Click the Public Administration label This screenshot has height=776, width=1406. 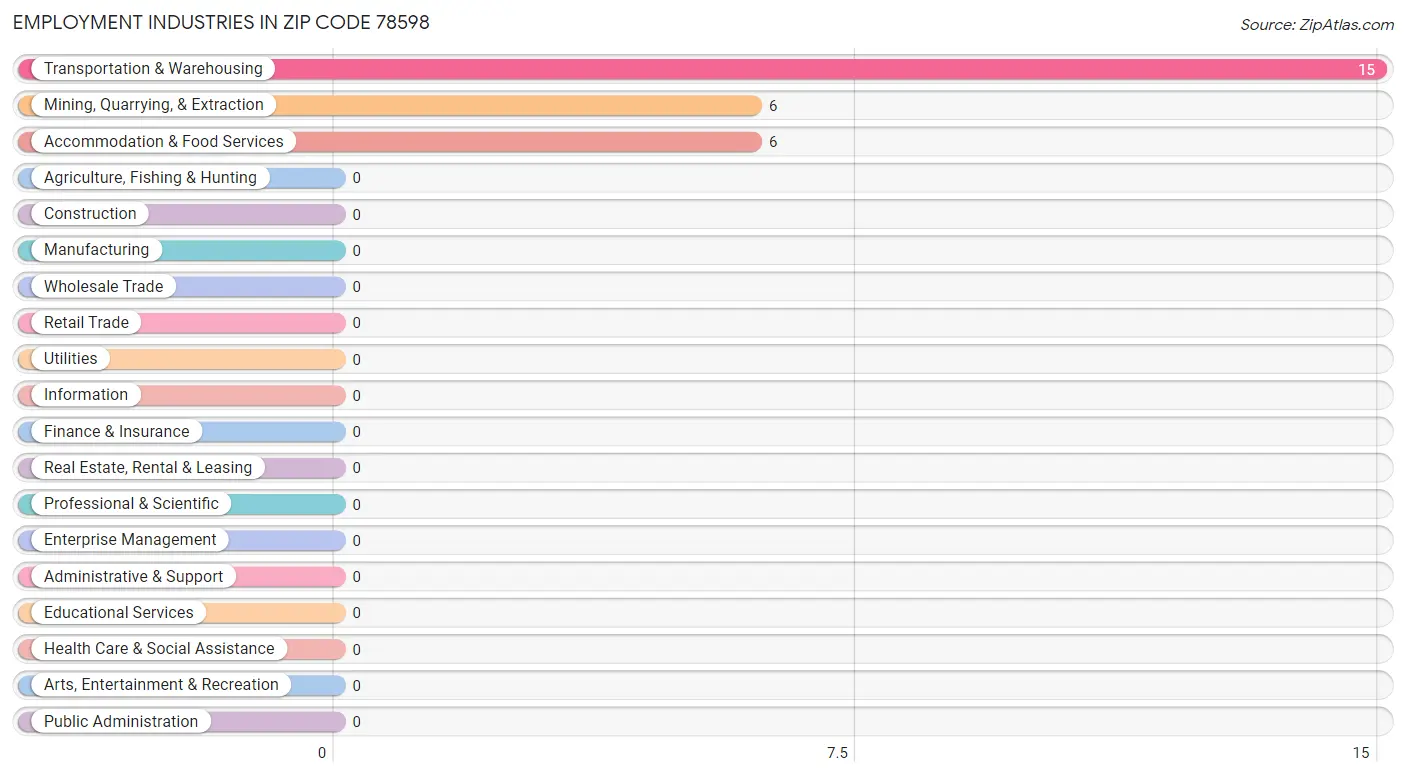[x=121, y=722]
